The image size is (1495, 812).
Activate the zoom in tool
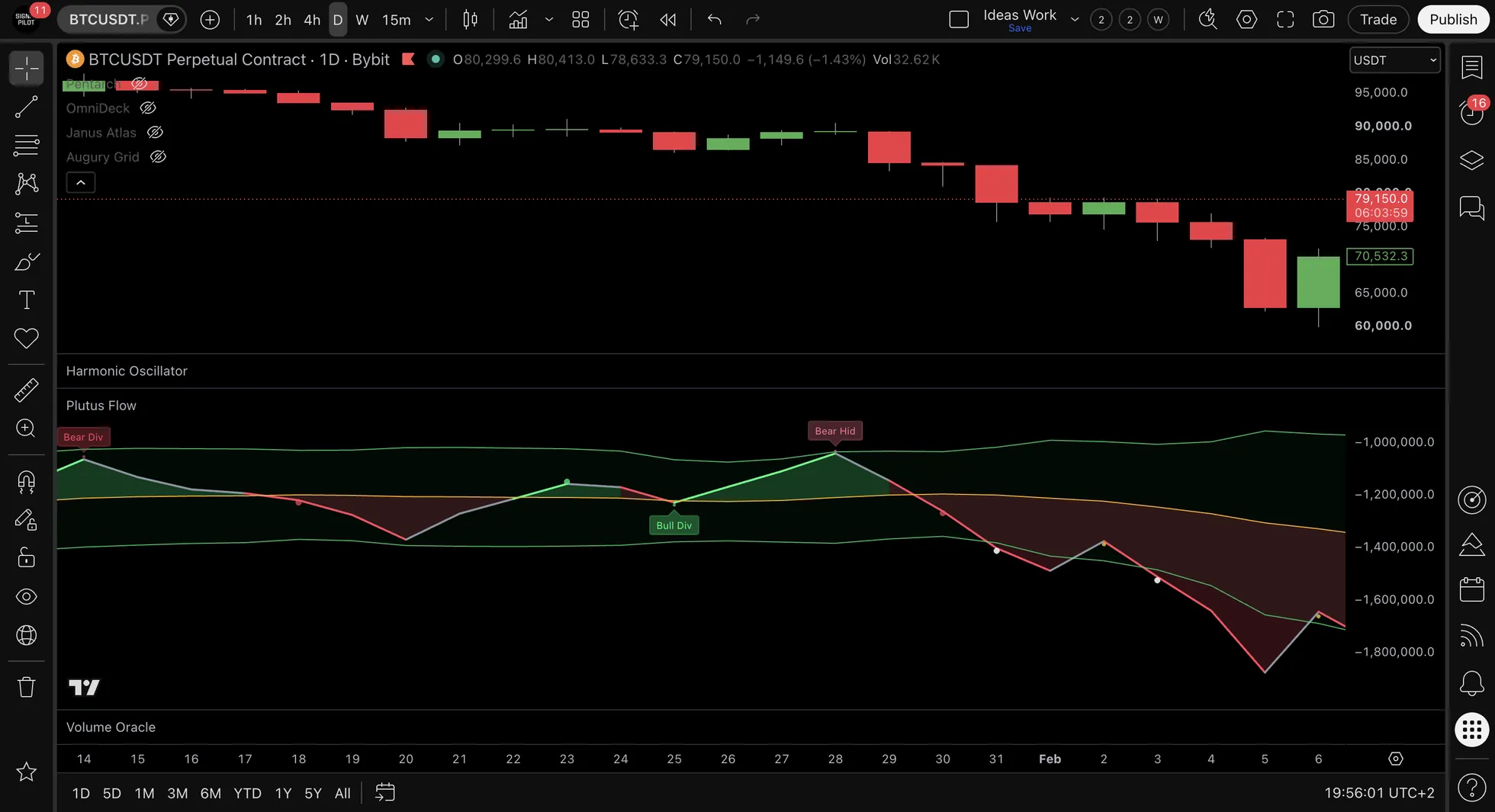(27, 428)
